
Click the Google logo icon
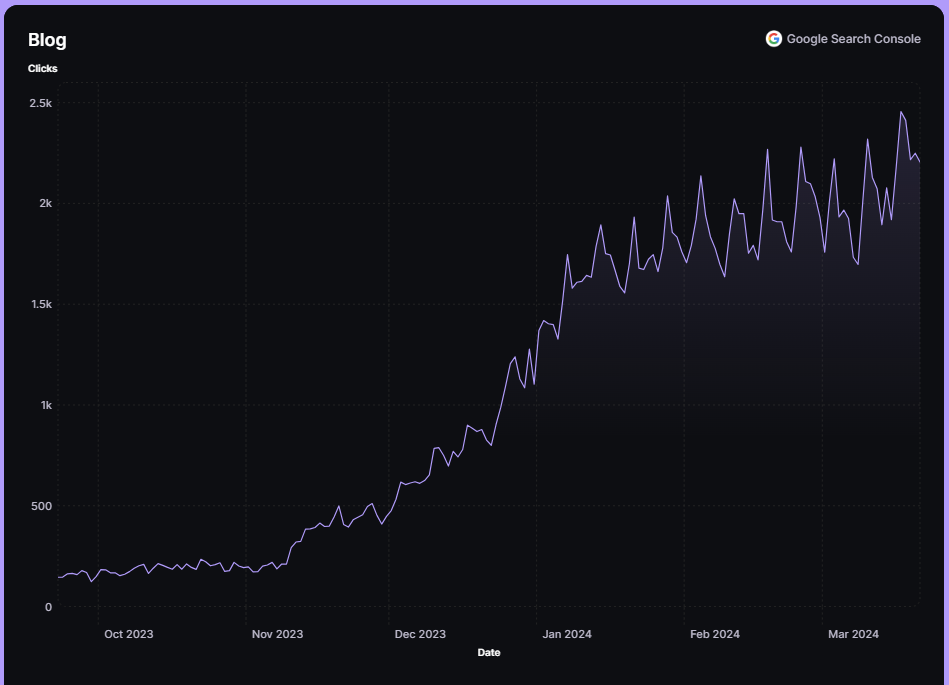pyautogui.click(x=773, y=39)
